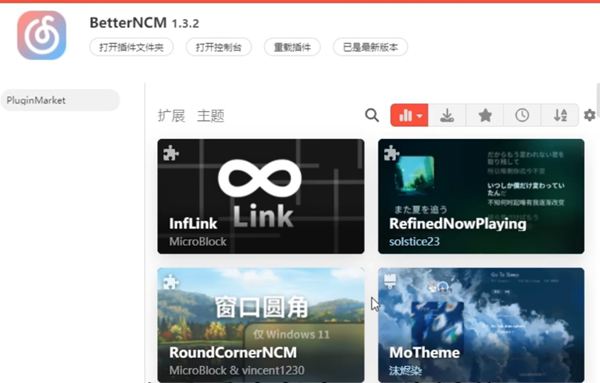Click the brush icon on MoTheme card
The image size is (600, 383).
(390, 281)
